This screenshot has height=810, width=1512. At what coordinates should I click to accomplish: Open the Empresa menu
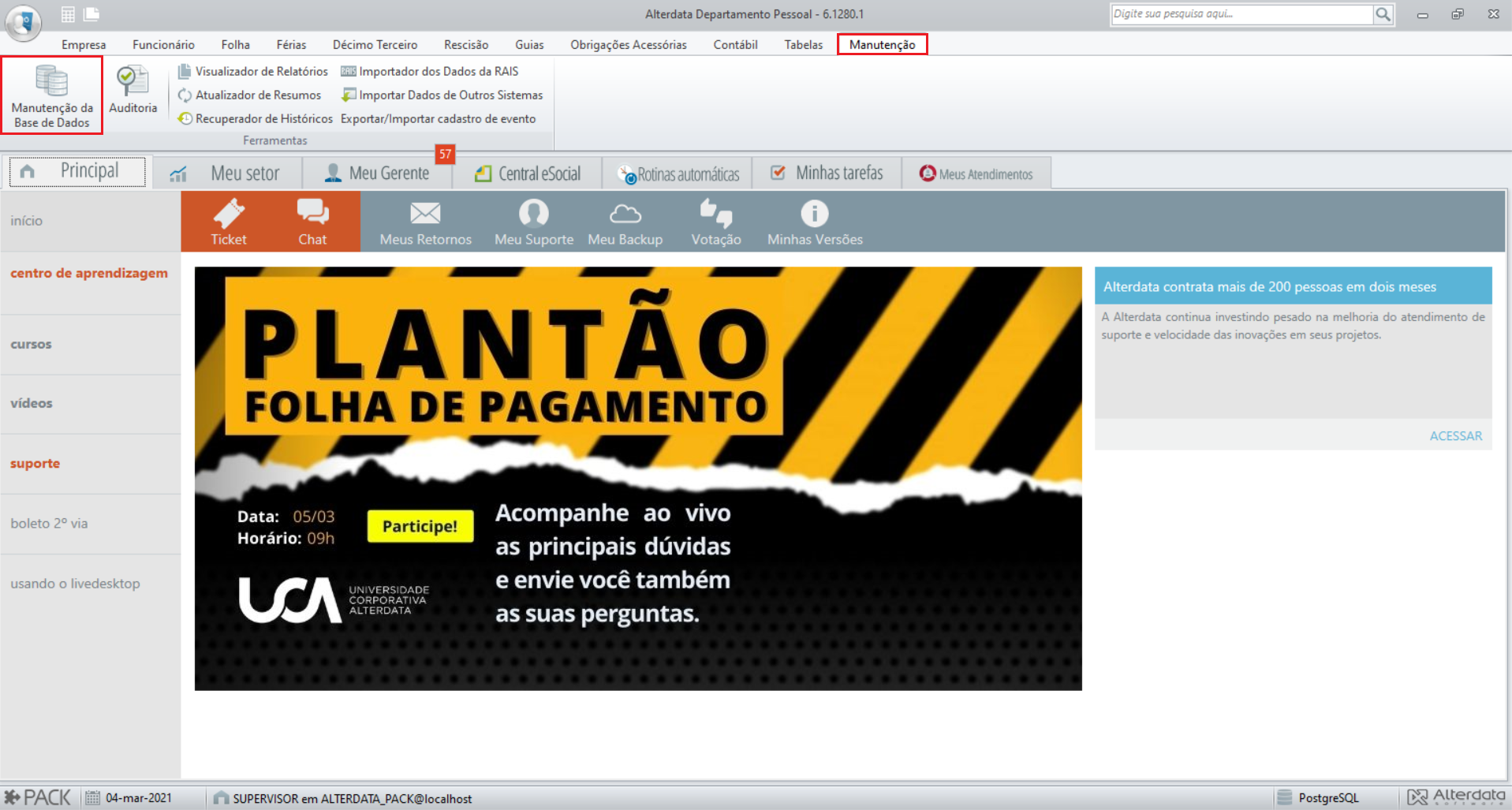click(x=84, y=44)
